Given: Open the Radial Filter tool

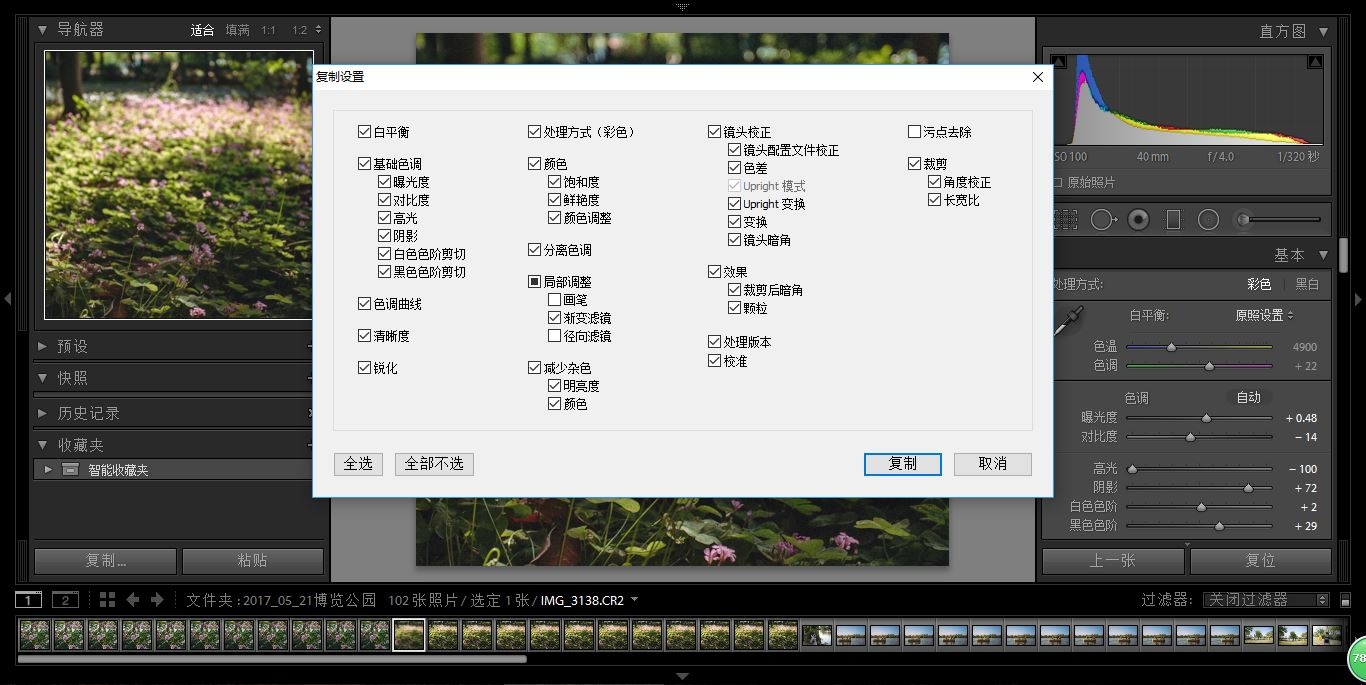Looking at the screenshot, I should pyautogui.click(x=1208, y=219).
